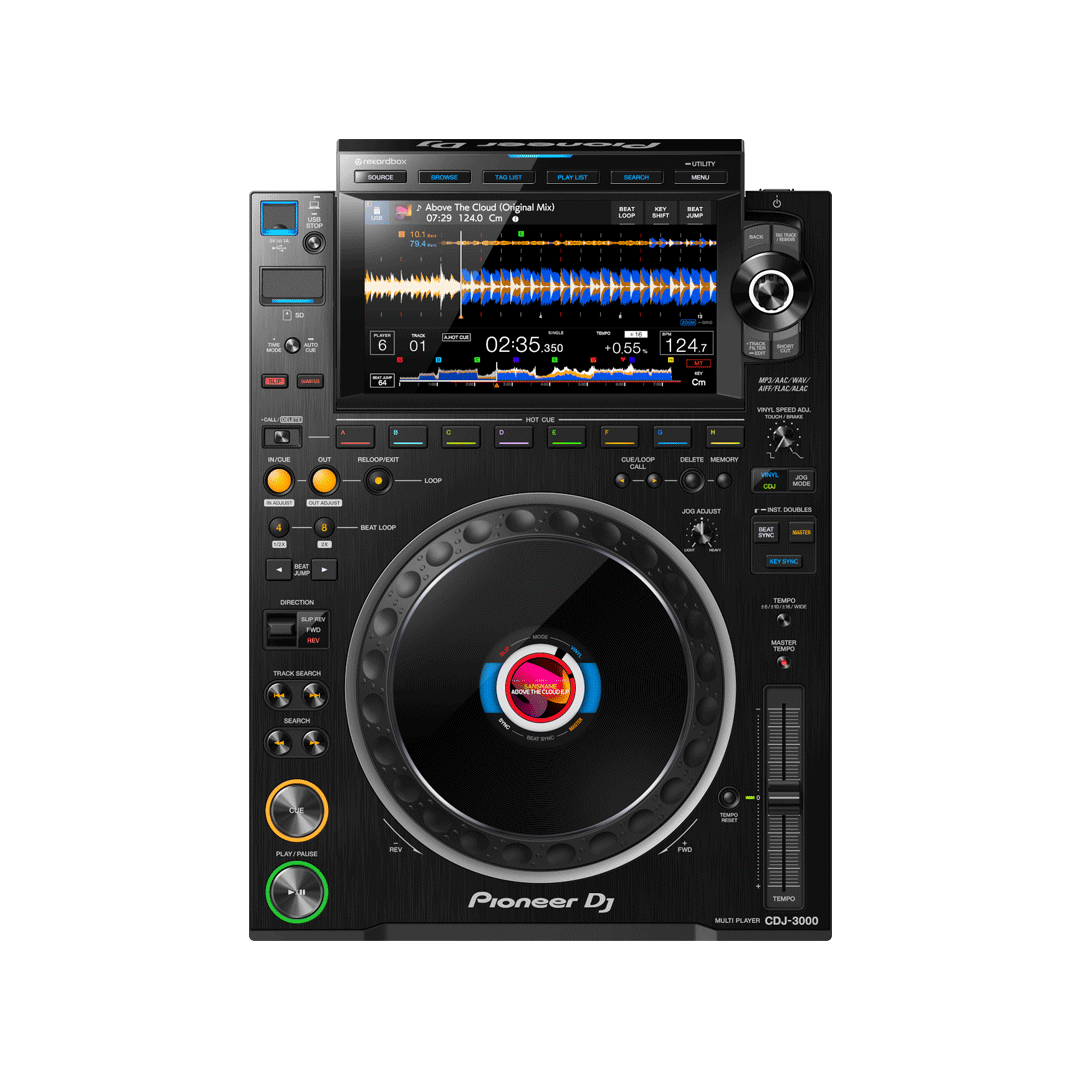Call next cue with right CUE/LOOP CALL arrow
The image size is (1080, 1080).
pos(654,481)
